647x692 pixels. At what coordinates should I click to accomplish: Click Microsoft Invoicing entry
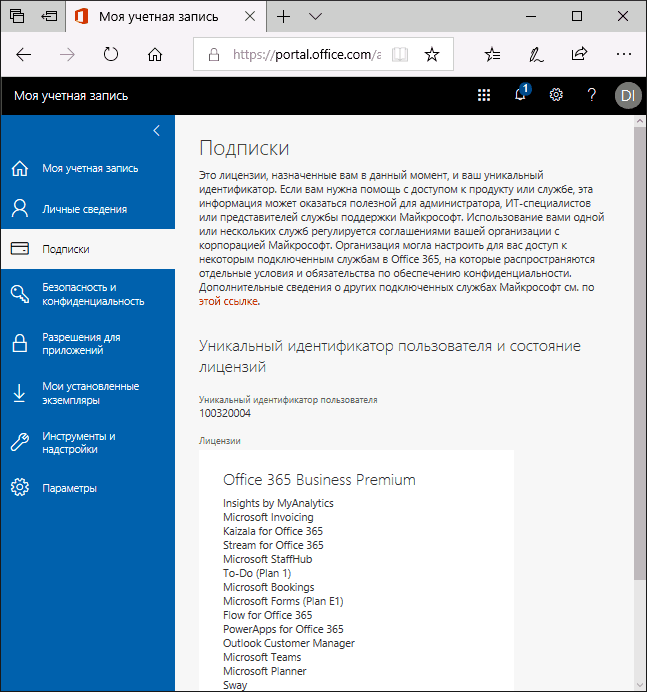(268, 517)
